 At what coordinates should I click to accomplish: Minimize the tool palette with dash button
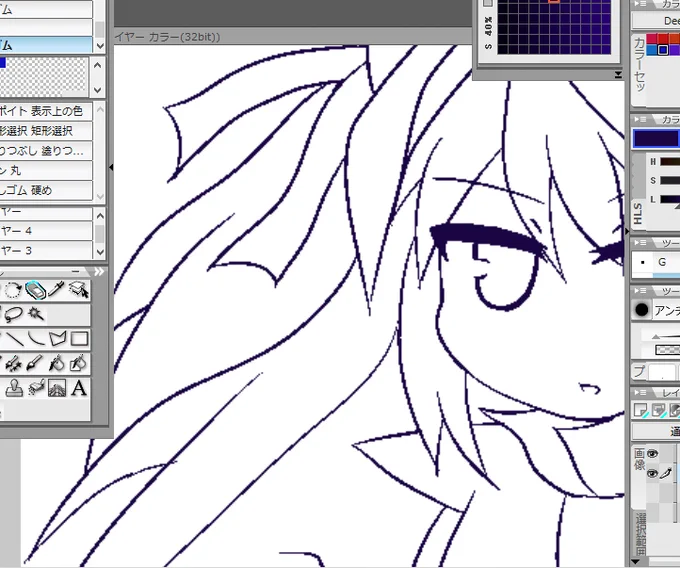[75, 272]
